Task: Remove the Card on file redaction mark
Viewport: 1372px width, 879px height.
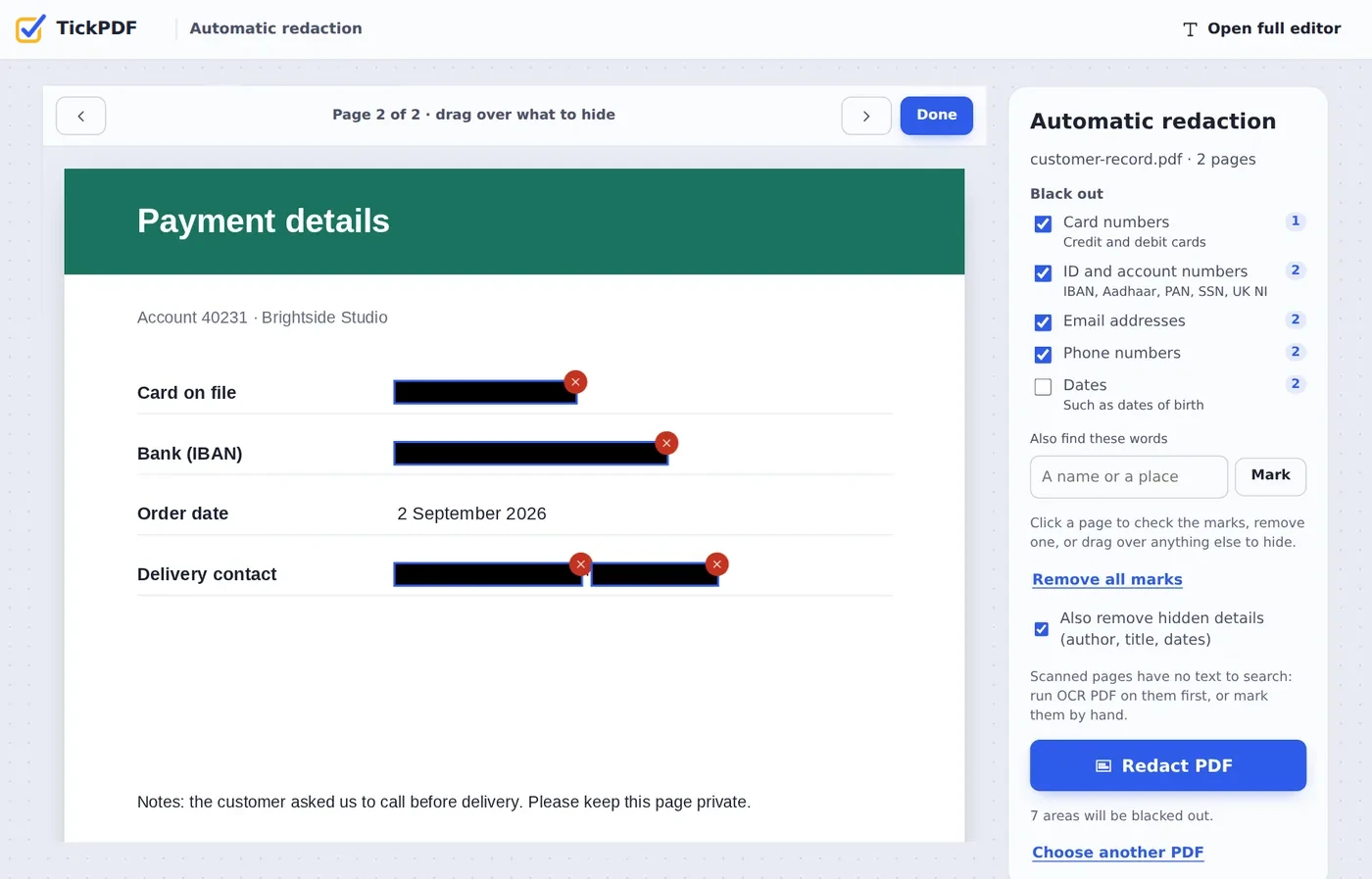Action: point(576,382)
